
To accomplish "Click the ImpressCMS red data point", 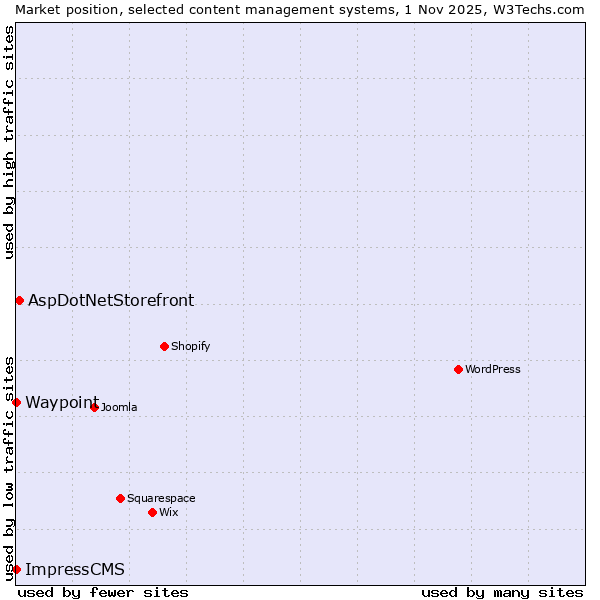I will (16, 569).
